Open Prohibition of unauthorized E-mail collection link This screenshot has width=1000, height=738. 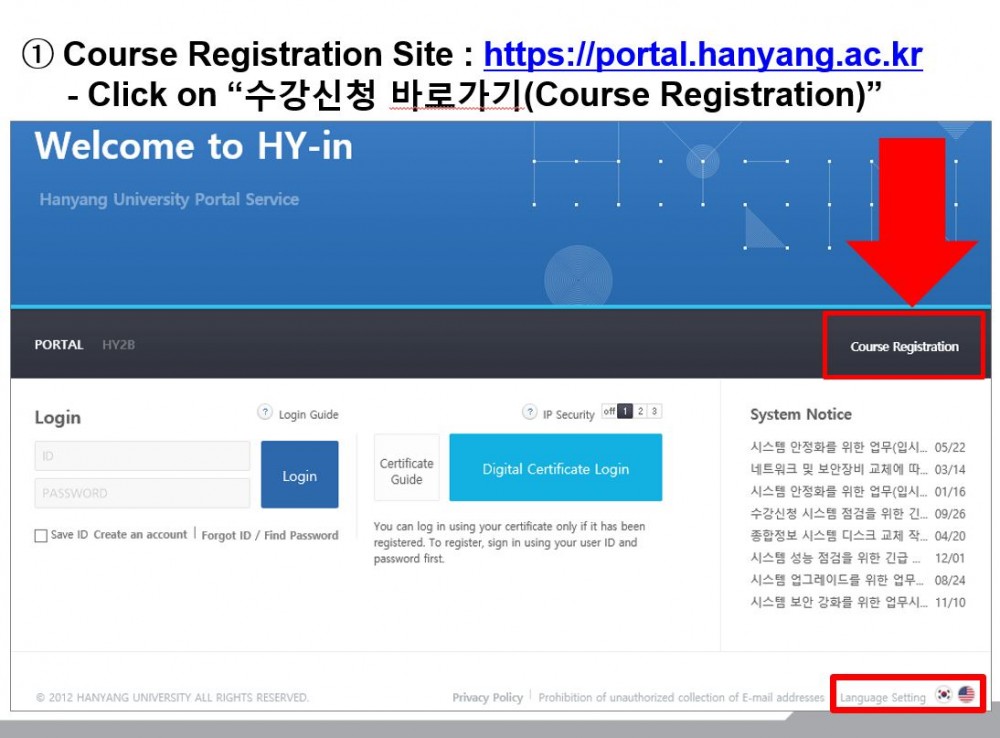coord(681,697)
